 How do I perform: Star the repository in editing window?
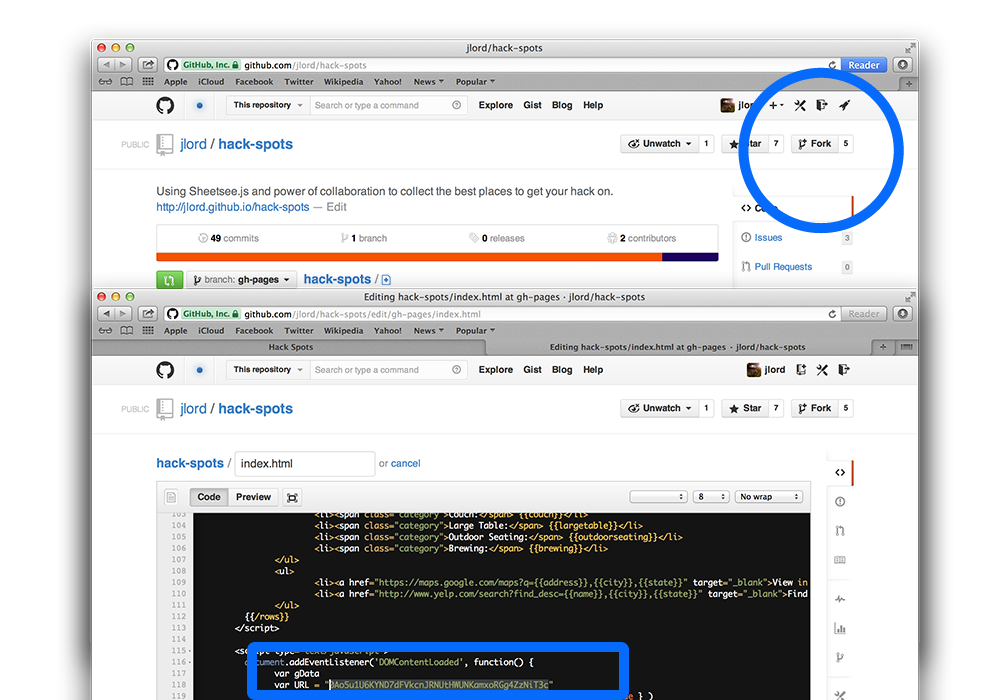click(x=745, y=408)
